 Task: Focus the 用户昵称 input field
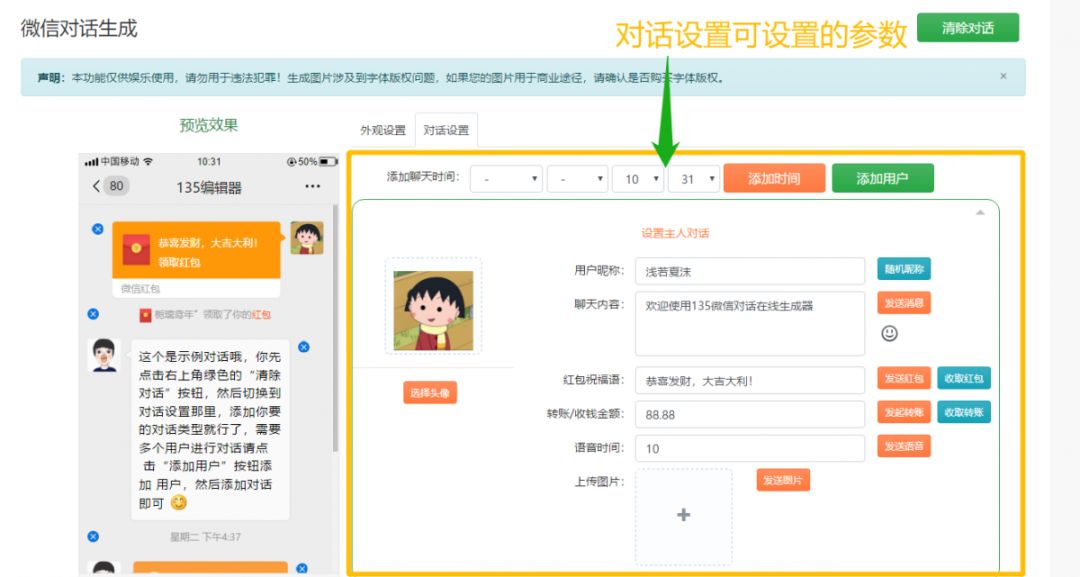749,271
